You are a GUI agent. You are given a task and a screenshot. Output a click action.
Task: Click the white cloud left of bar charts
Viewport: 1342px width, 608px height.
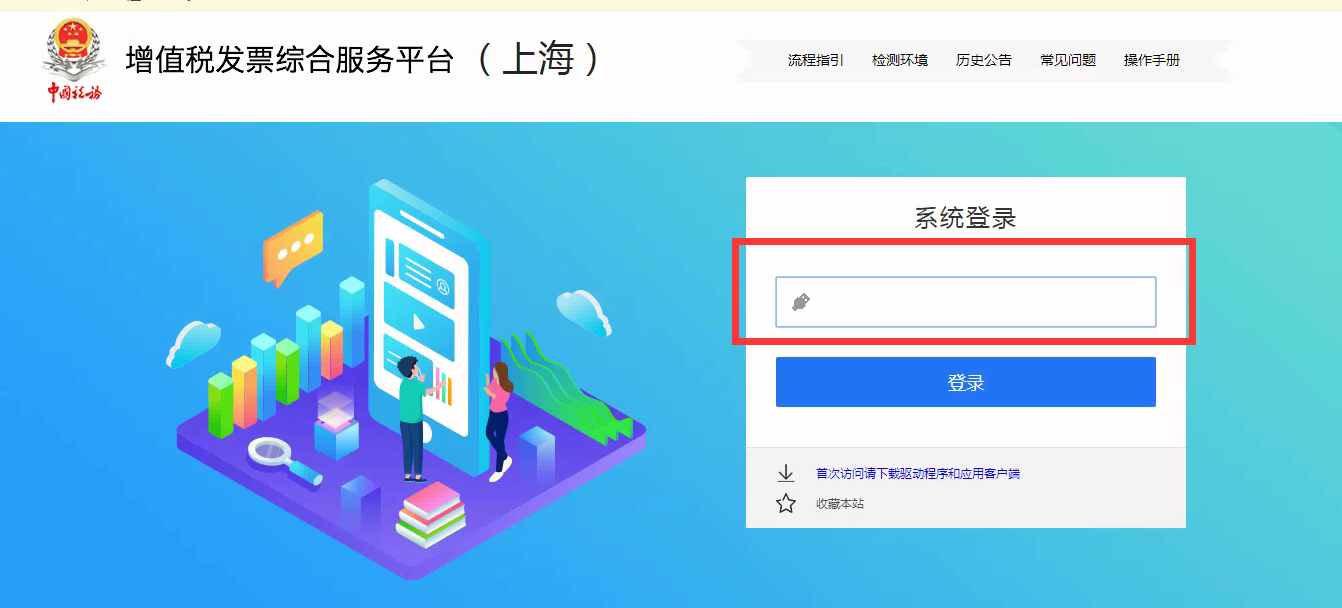pos(193,343)
